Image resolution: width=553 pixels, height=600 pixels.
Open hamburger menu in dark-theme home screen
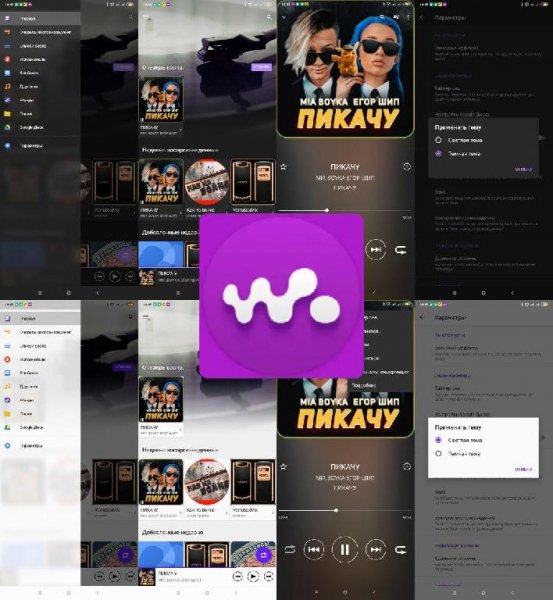(x=146, y=17)
